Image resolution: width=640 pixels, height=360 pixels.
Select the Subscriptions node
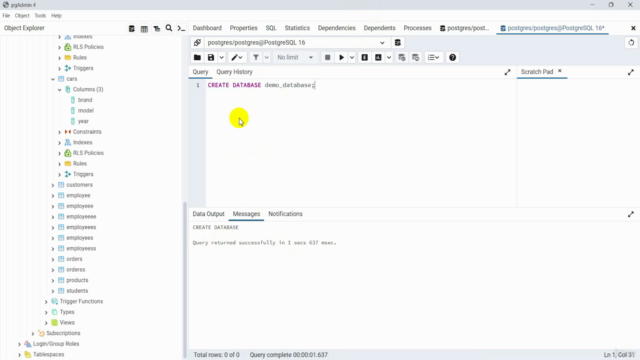63,333
